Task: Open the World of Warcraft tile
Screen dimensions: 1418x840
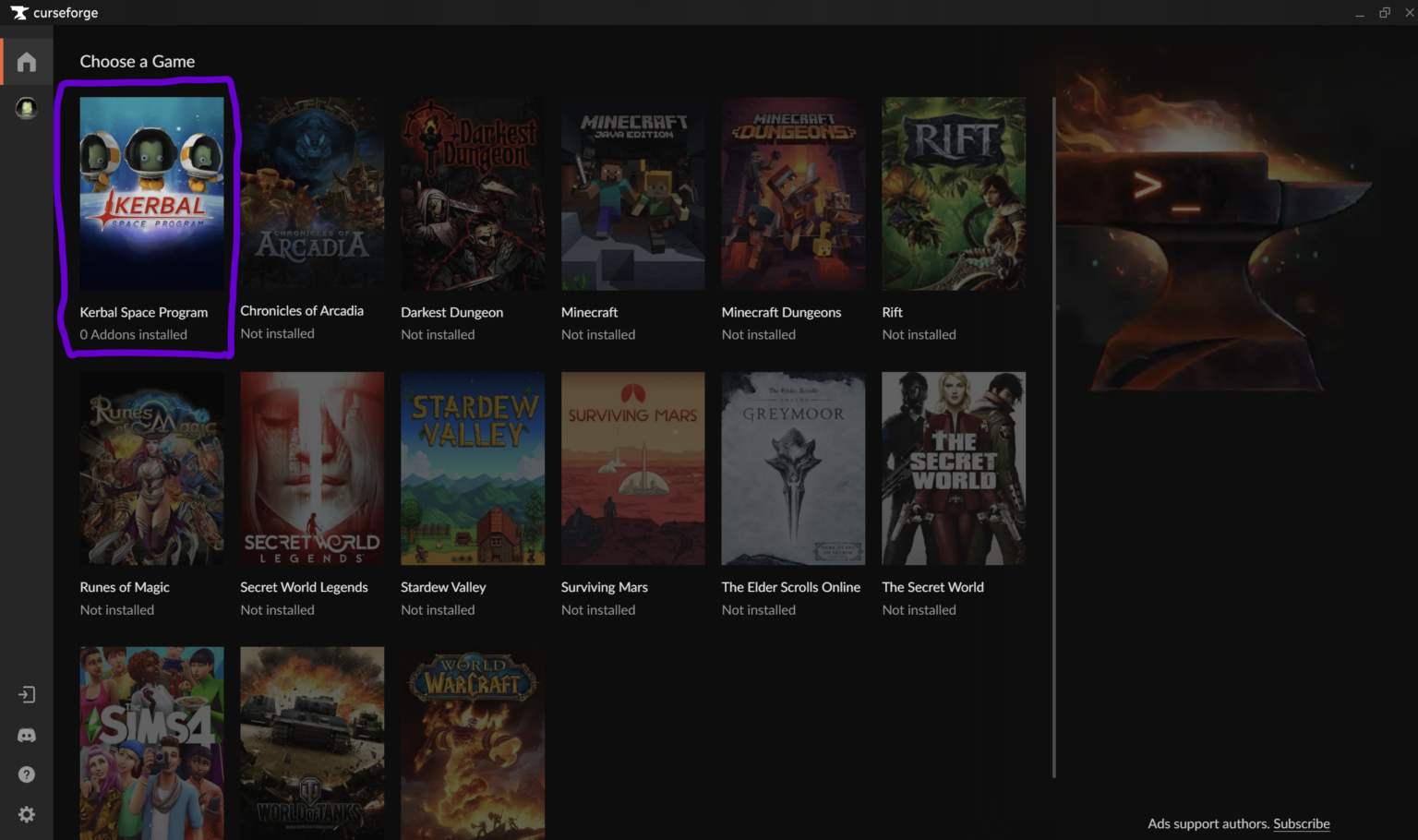Action: click(x=472, y=742)
